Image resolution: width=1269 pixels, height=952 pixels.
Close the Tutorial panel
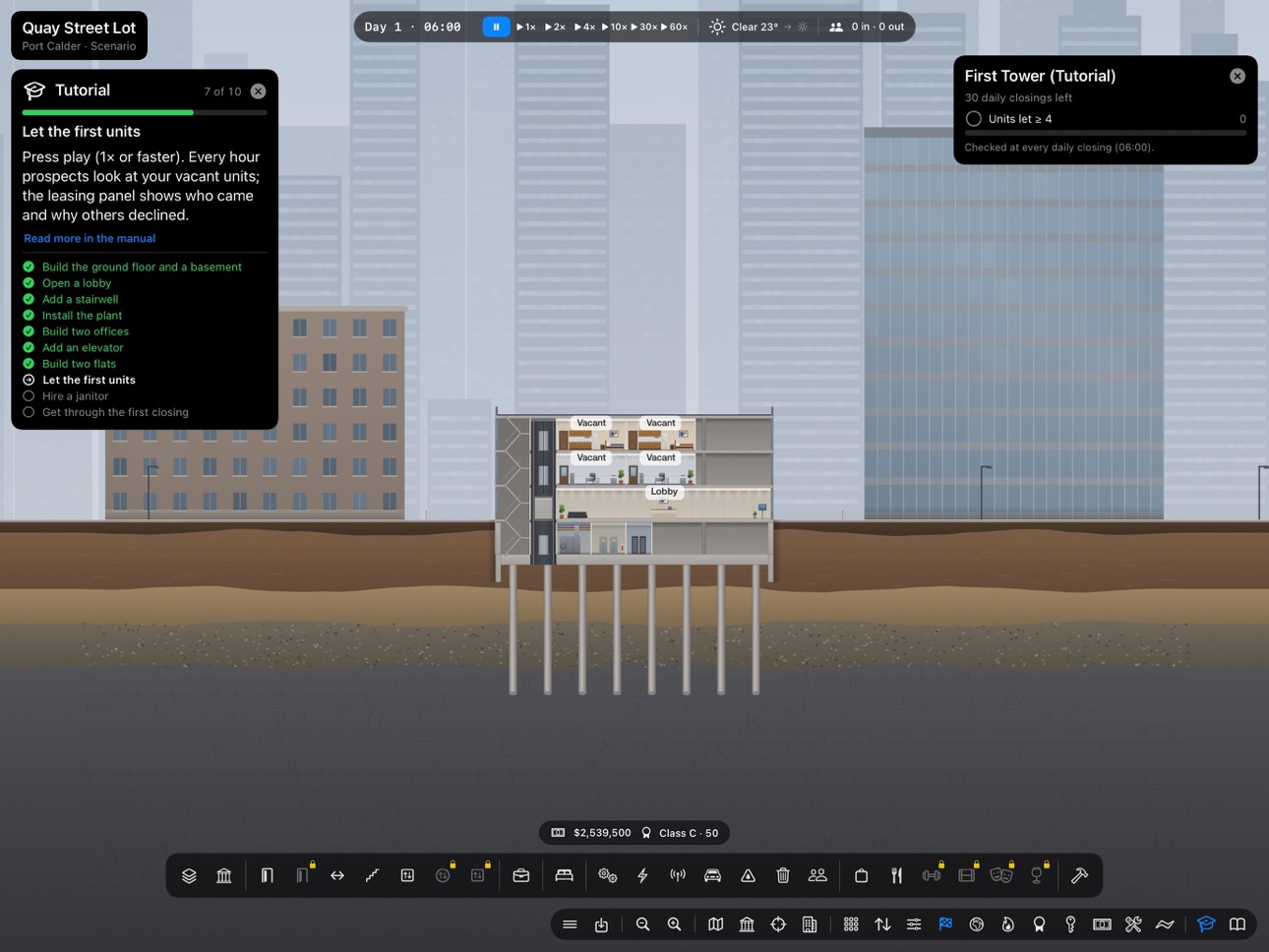click(258, 90)
